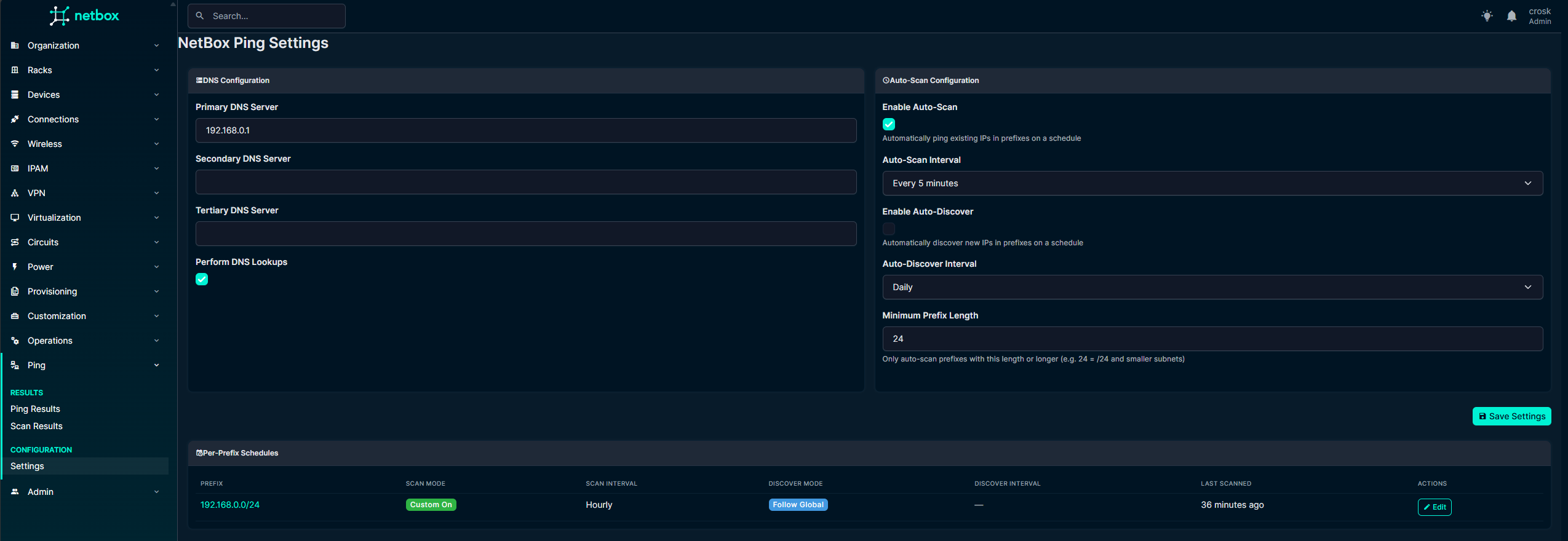Focus the Search field

pos(266,16)
